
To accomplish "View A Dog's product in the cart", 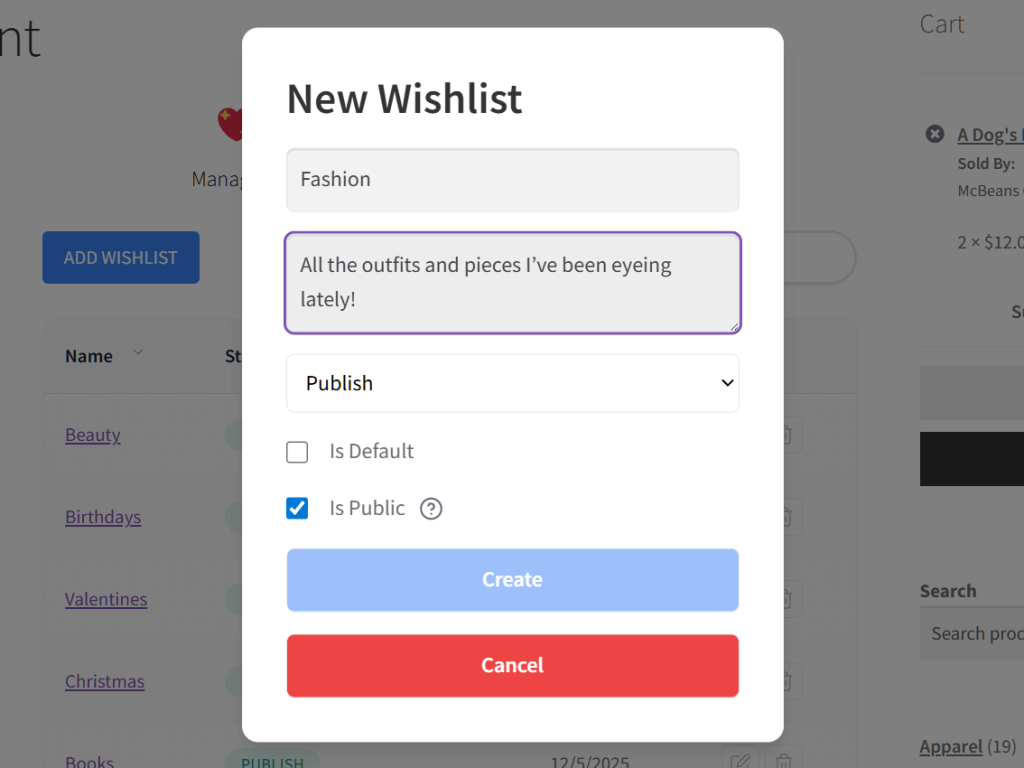I will 990,133.
